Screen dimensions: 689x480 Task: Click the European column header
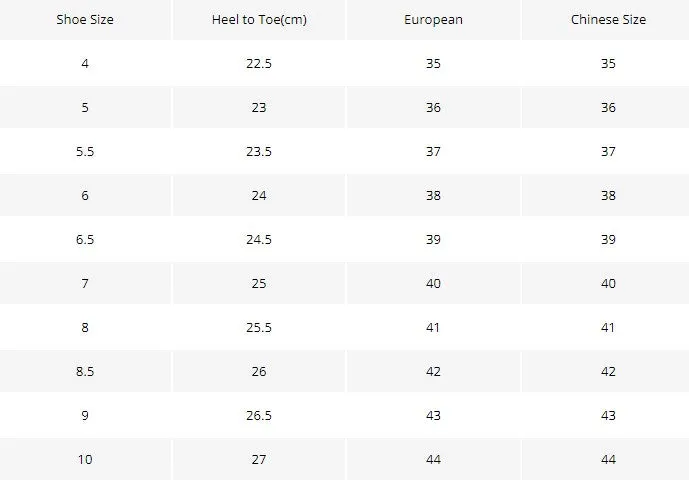434,20
